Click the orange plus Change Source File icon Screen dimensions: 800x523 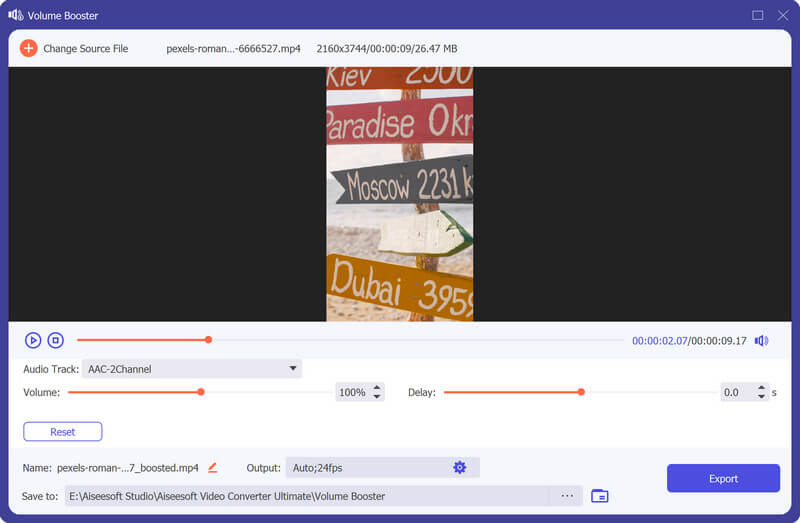point(29,48)
